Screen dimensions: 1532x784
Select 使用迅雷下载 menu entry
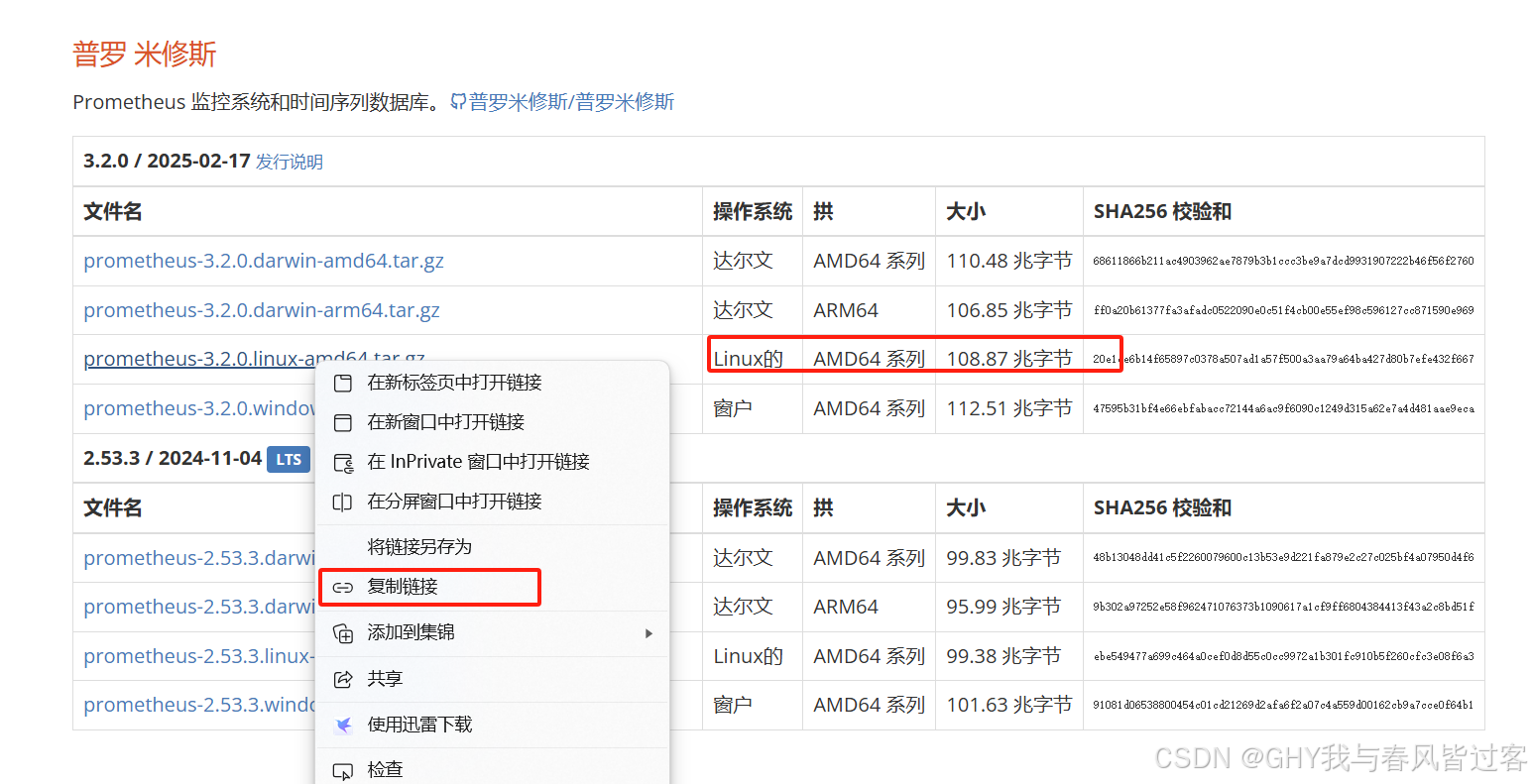coord(493,725)
